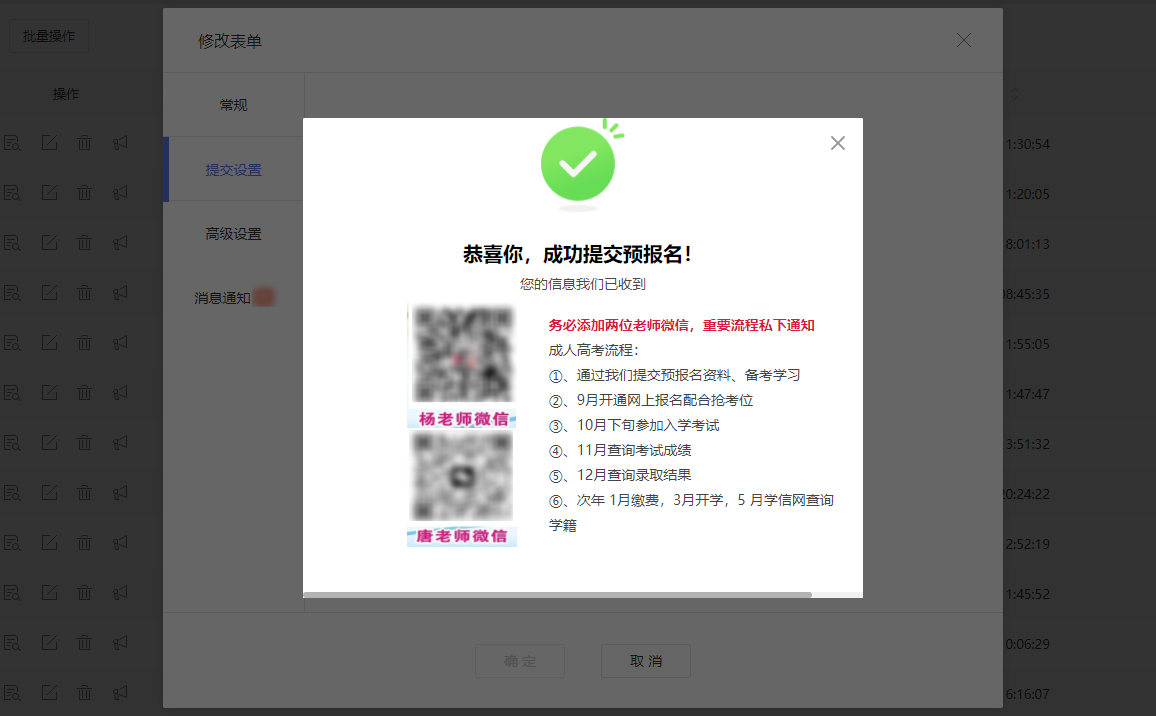The image size is (1156, 716).
Task: Delete the row ending 8:01:13
Action: pyautogui.click(x=85, y=243)
